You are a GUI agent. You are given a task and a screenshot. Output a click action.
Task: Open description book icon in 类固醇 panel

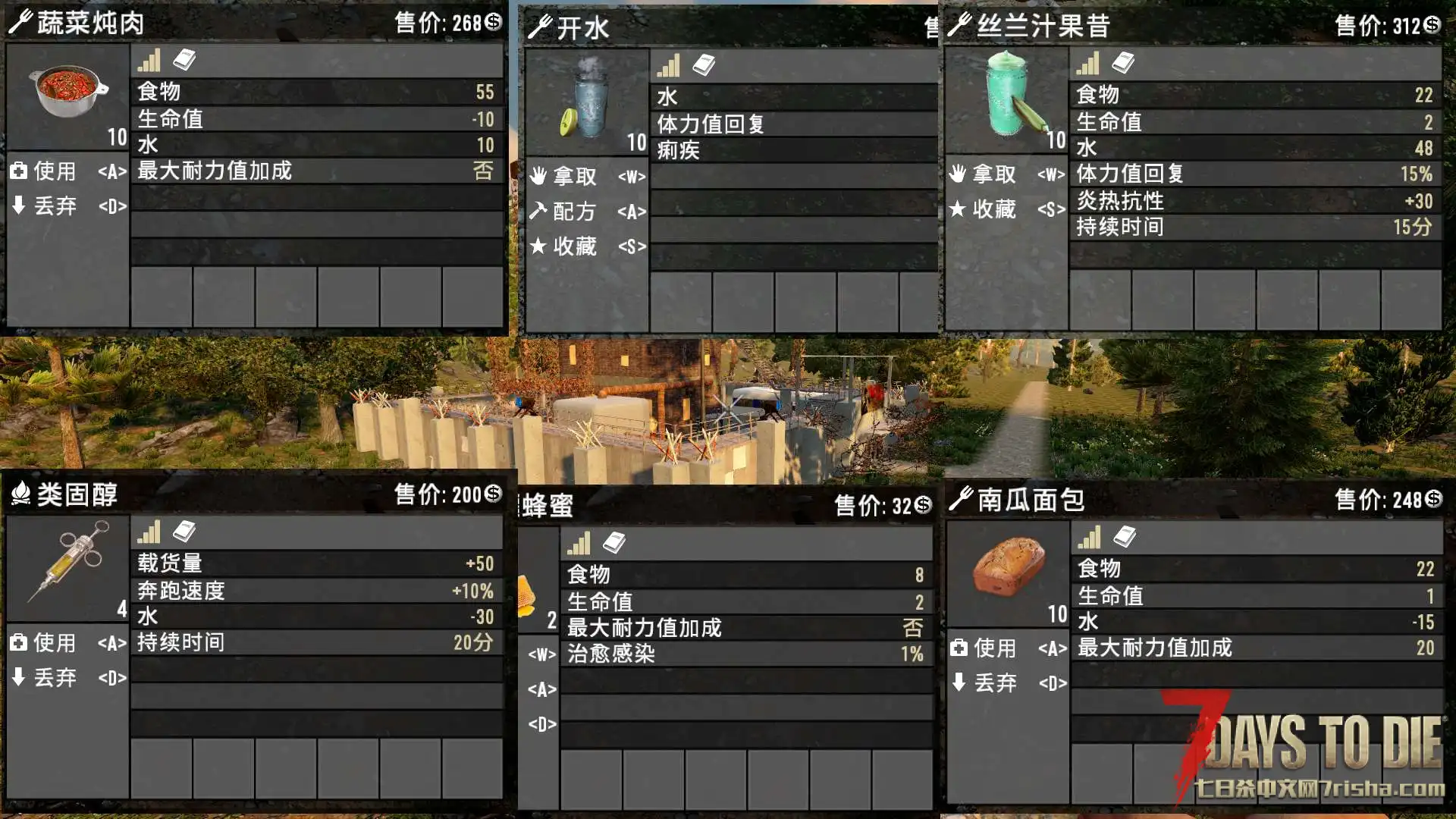tap(184, 532)
